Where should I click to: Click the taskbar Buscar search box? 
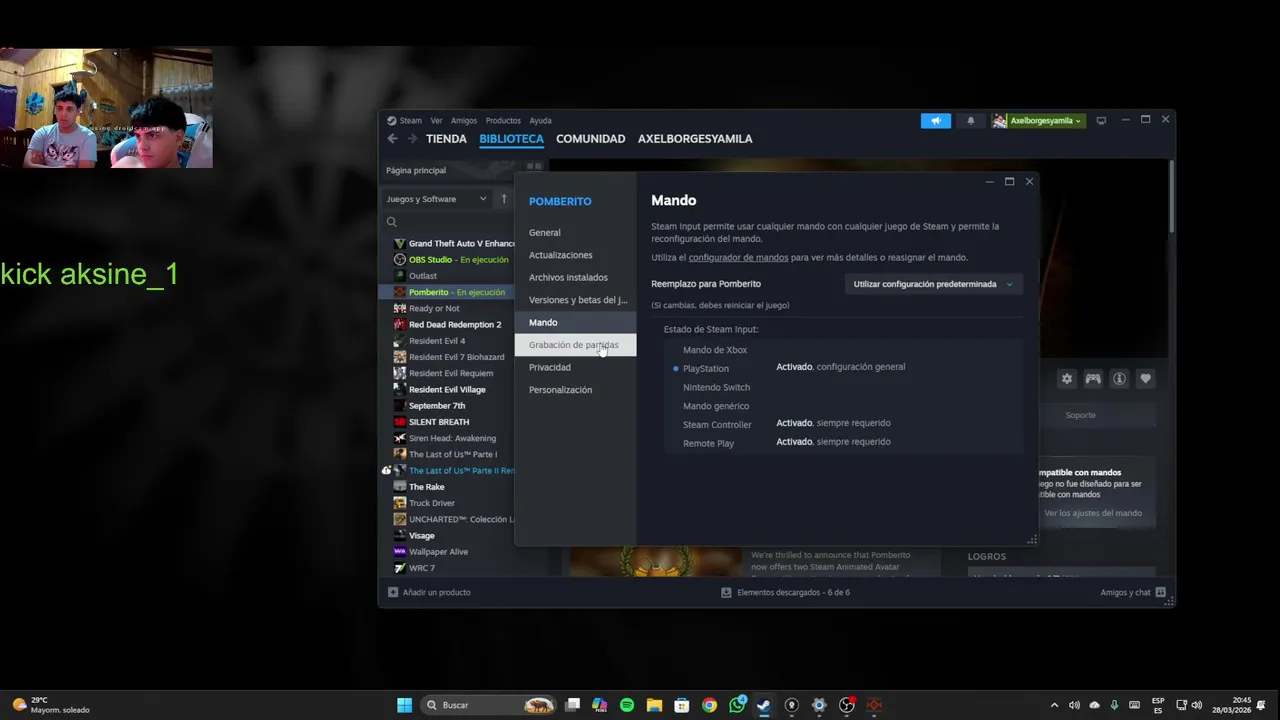(489, 705)
